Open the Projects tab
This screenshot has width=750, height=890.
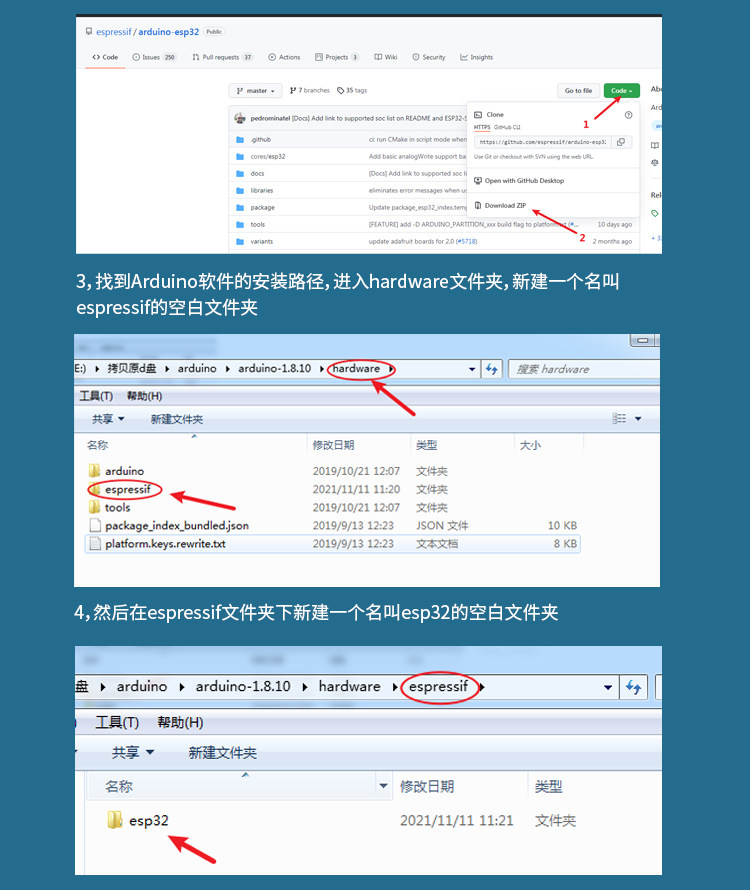(x=337, y=57)
